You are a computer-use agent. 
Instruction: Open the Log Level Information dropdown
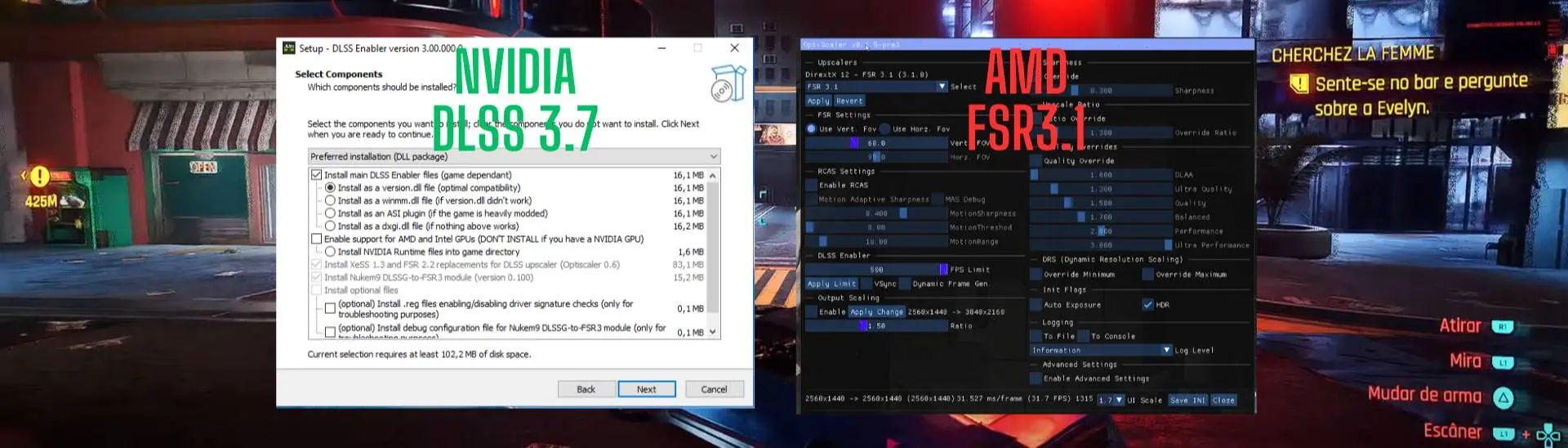tap(1100, 350)
